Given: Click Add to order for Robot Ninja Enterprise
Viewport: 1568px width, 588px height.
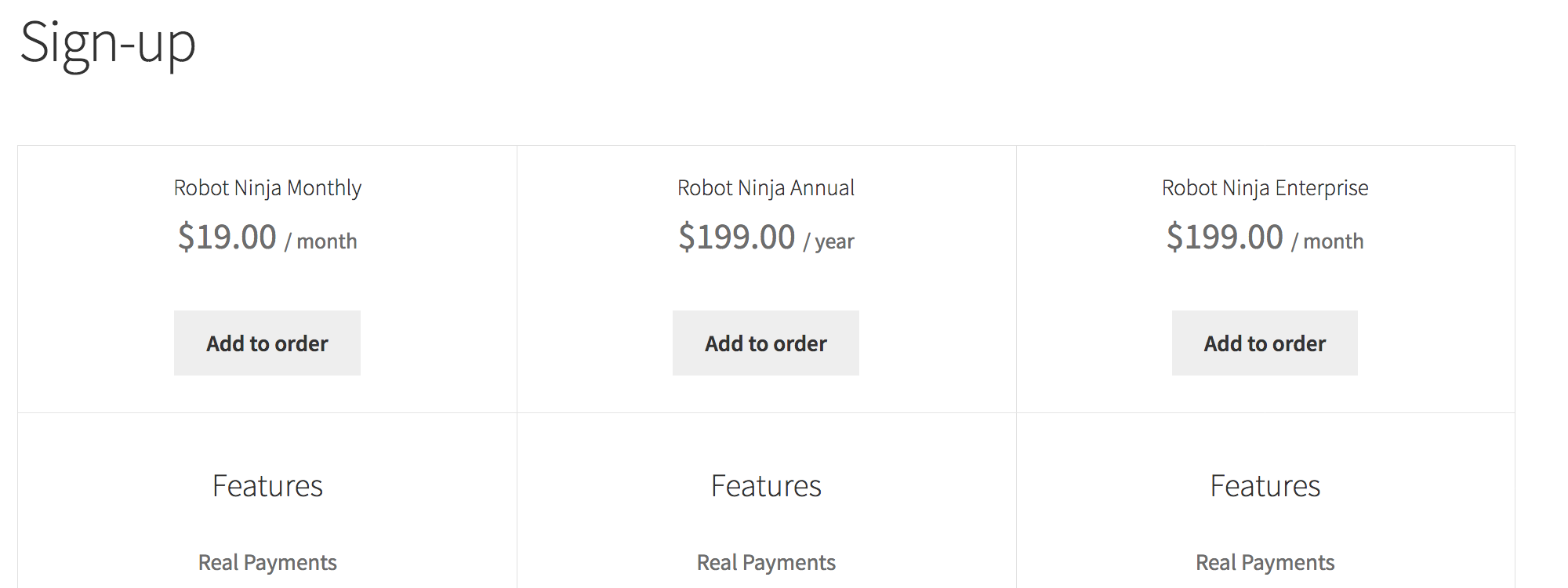Looking at the screenshot, I should pyautogui.click(x=1264, y=343).
